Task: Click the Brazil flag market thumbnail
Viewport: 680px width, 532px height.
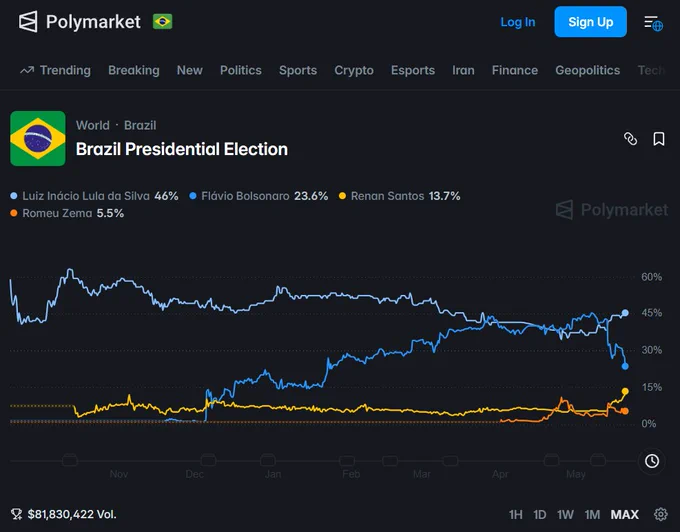Action: [38, 138]
